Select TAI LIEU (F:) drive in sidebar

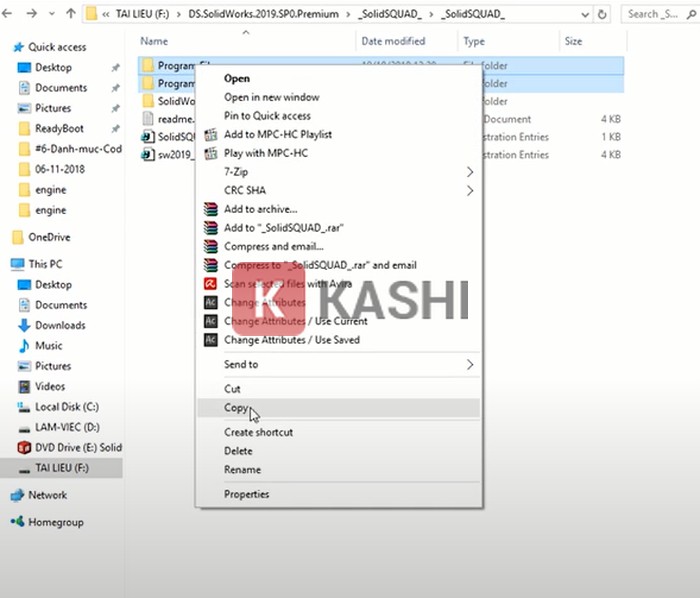pyautogui.click(x=62, y=468)
